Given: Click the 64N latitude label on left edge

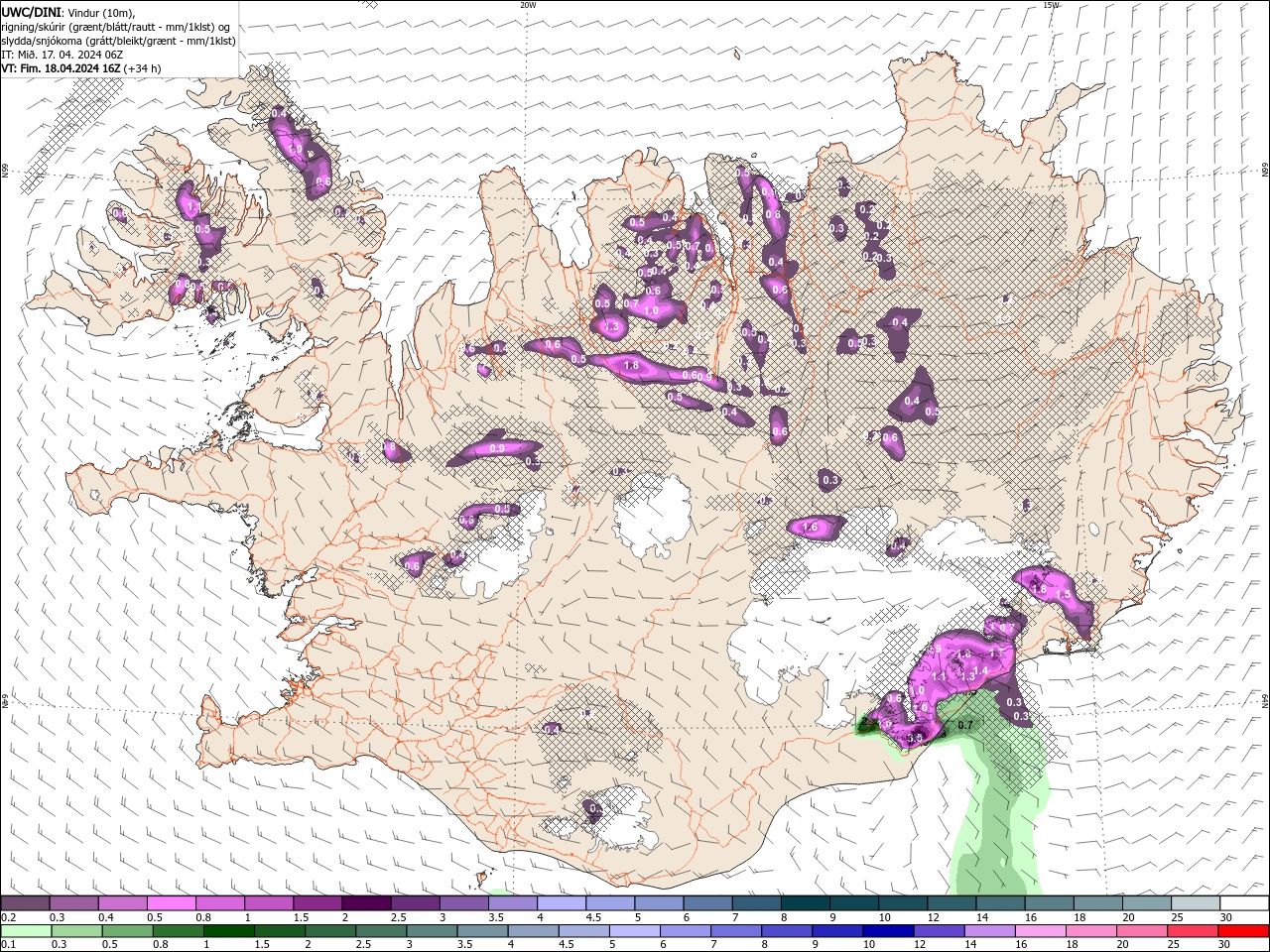Looking at the screenshot, I should click(x=5, y=700).
